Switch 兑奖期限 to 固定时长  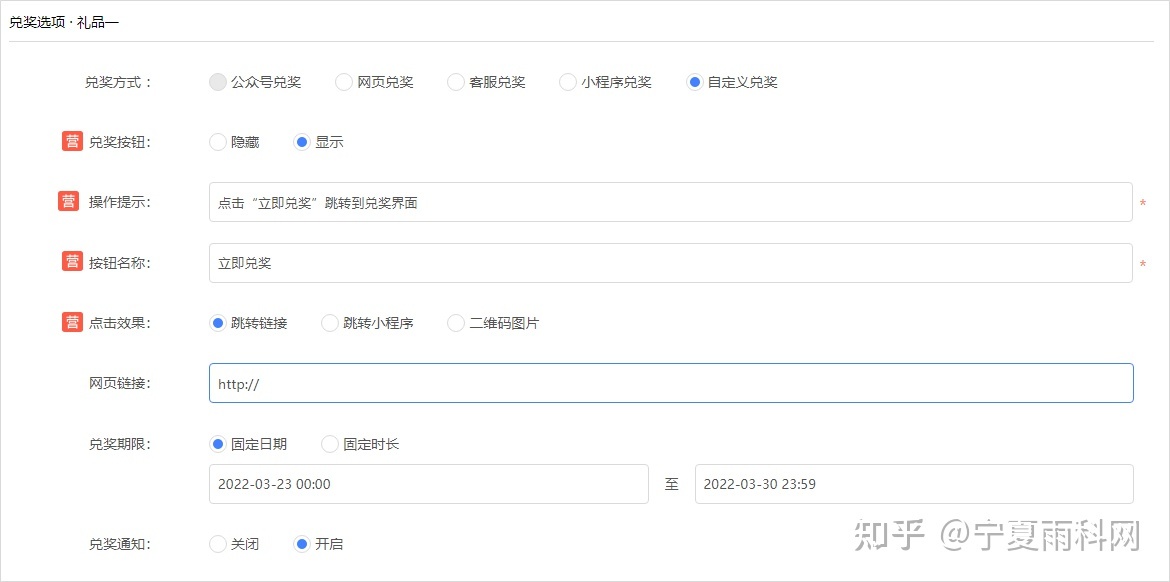pos(330,444)
